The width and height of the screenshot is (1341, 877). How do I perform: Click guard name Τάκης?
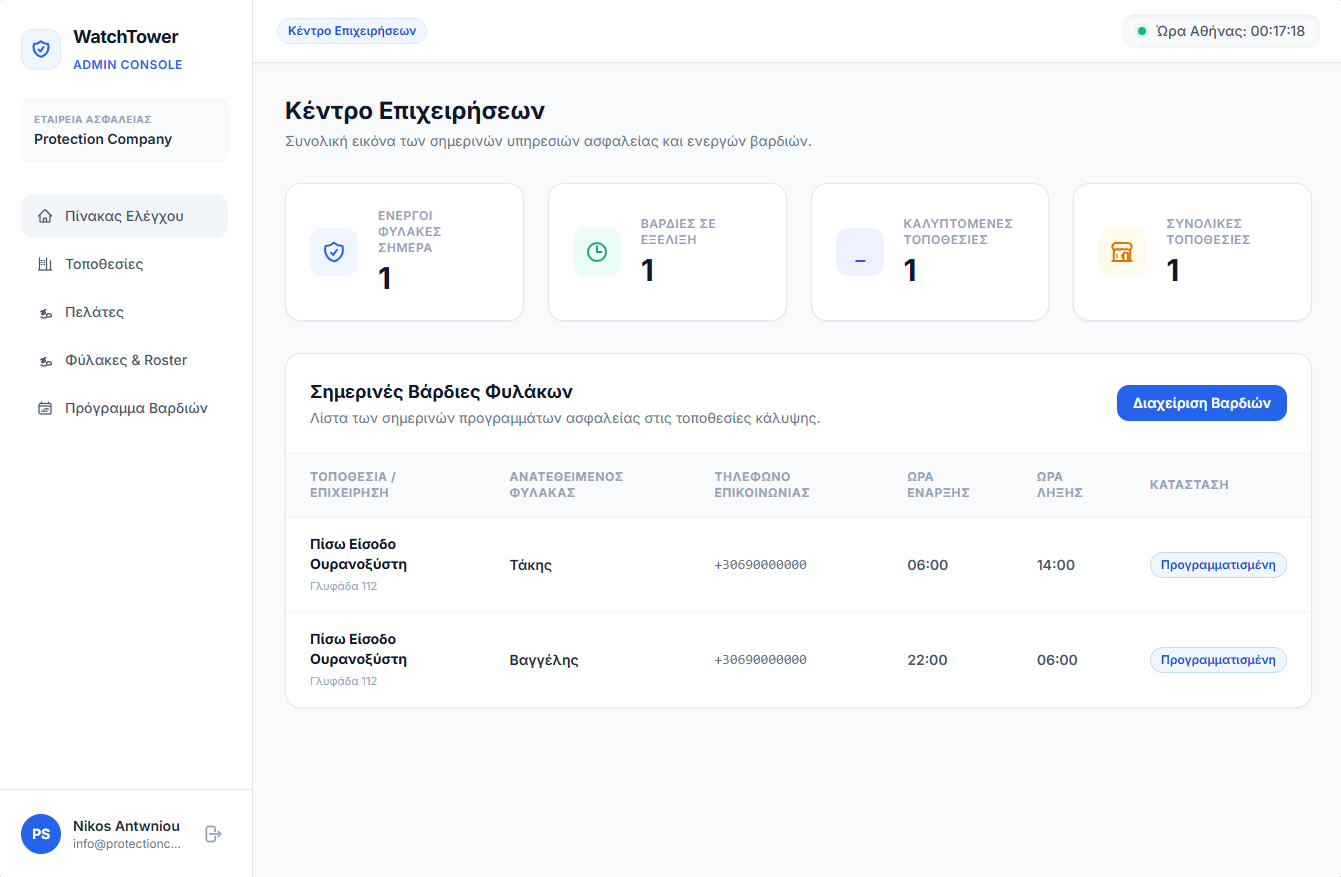(531, 565)
